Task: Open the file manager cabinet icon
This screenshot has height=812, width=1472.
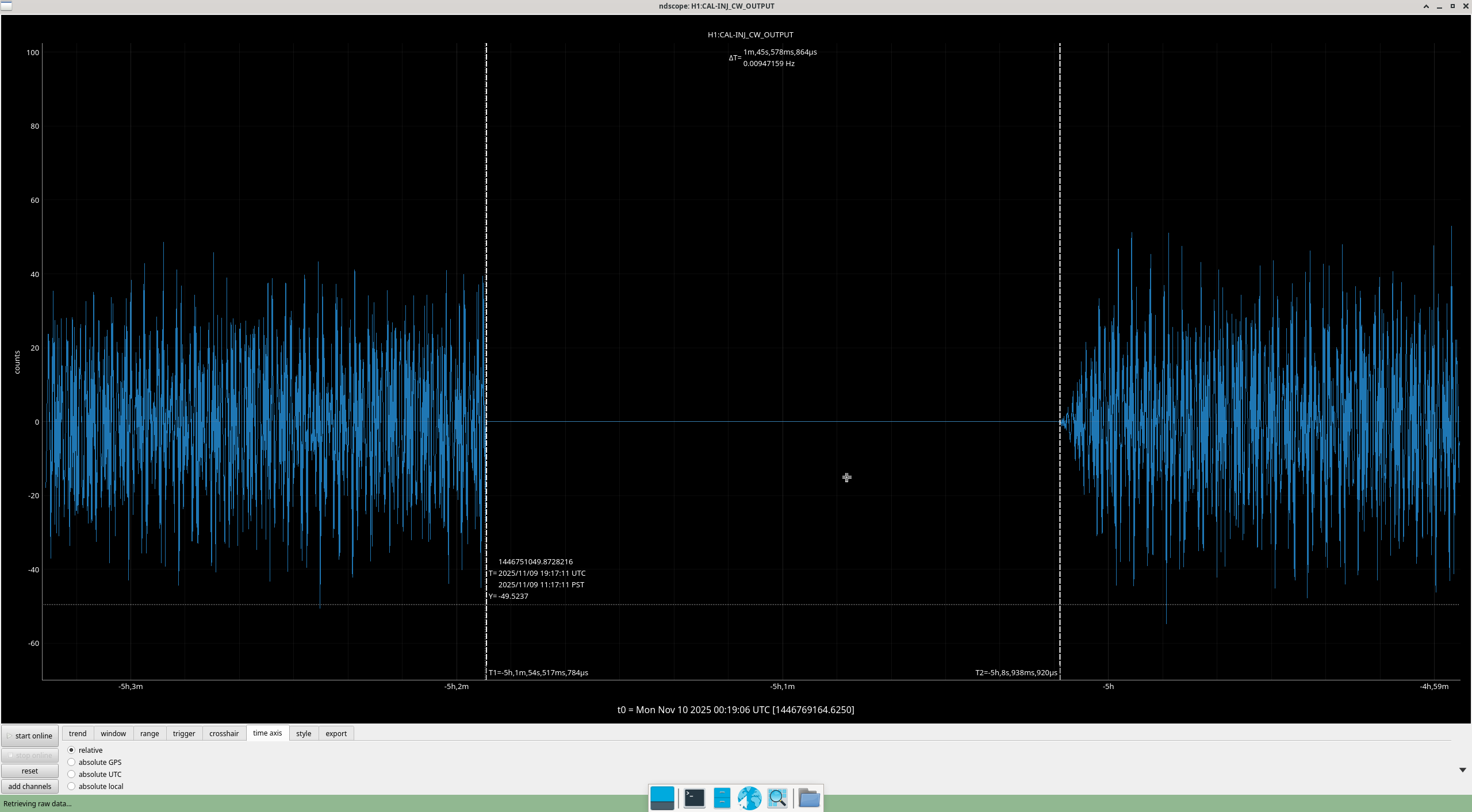Action: [x=722, y=798]
